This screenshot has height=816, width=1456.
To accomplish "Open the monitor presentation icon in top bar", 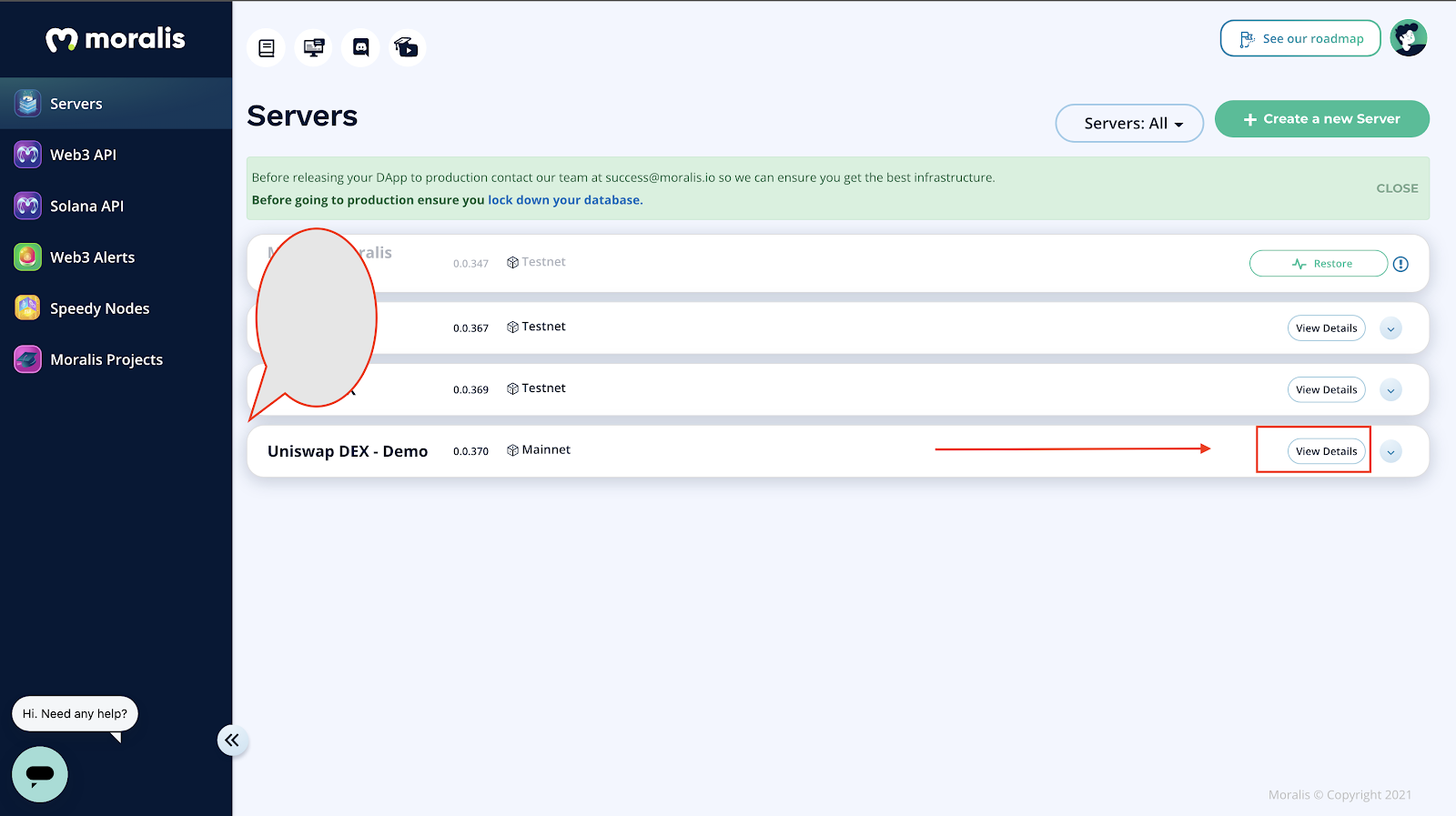I will [314, 48].
